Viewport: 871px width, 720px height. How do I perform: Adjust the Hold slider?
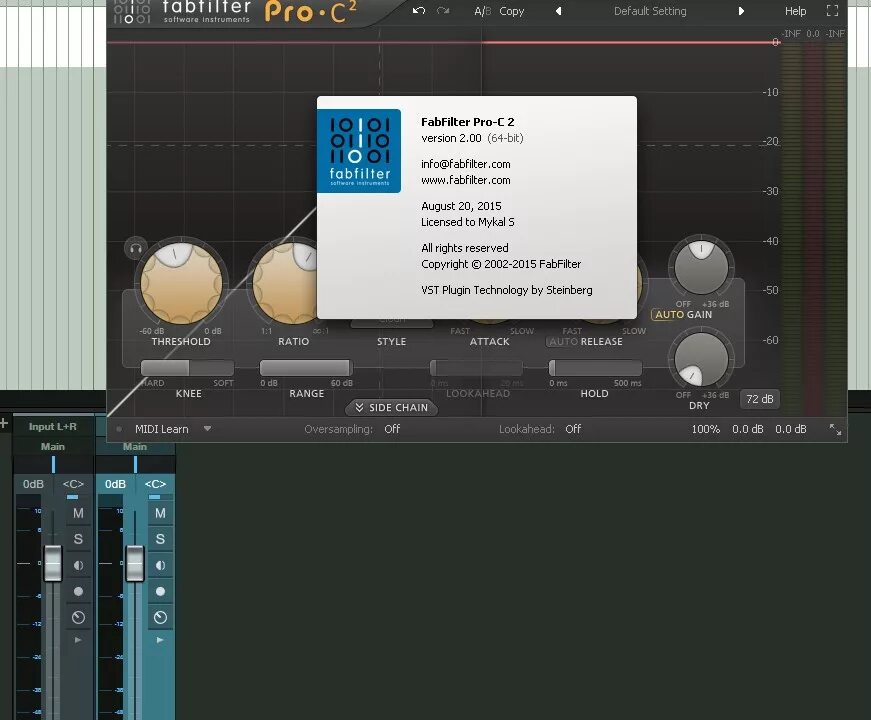[595, 368]
